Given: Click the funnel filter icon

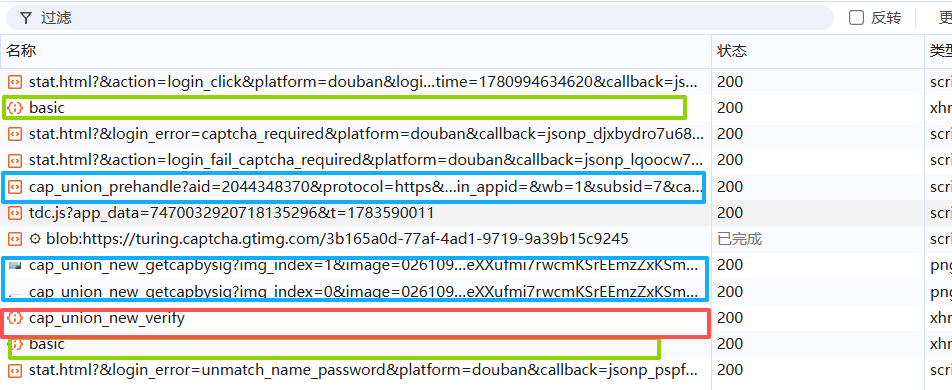Looking at the screenshot, I should coord(26,18).
